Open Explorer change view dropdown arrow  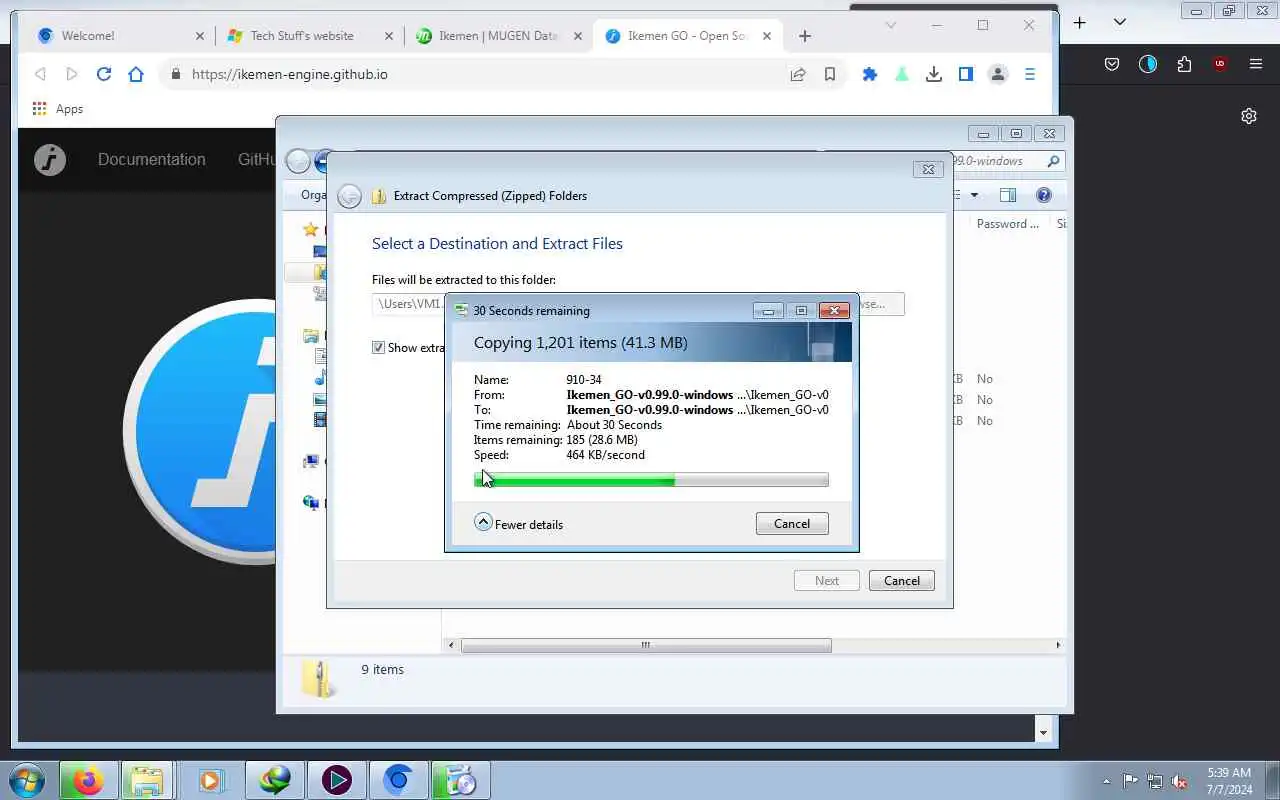point(975,196)
